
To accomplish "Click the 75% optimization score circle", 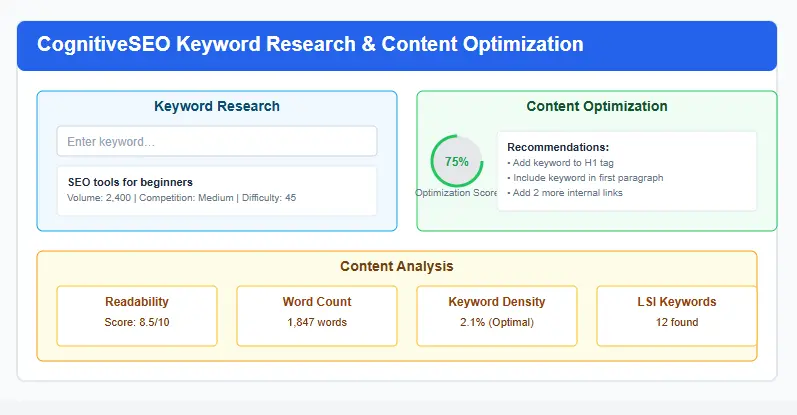I will (456, 161).
